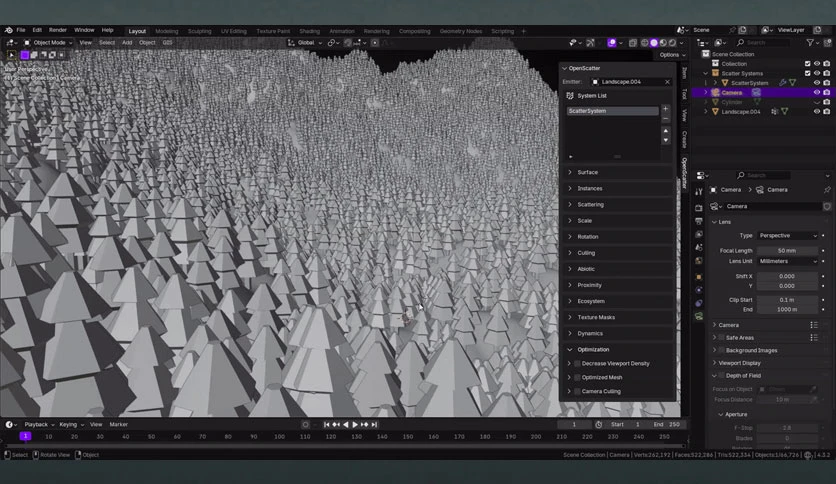
Task: Enable Camera Culling checkbox
Action: [577, 391]
